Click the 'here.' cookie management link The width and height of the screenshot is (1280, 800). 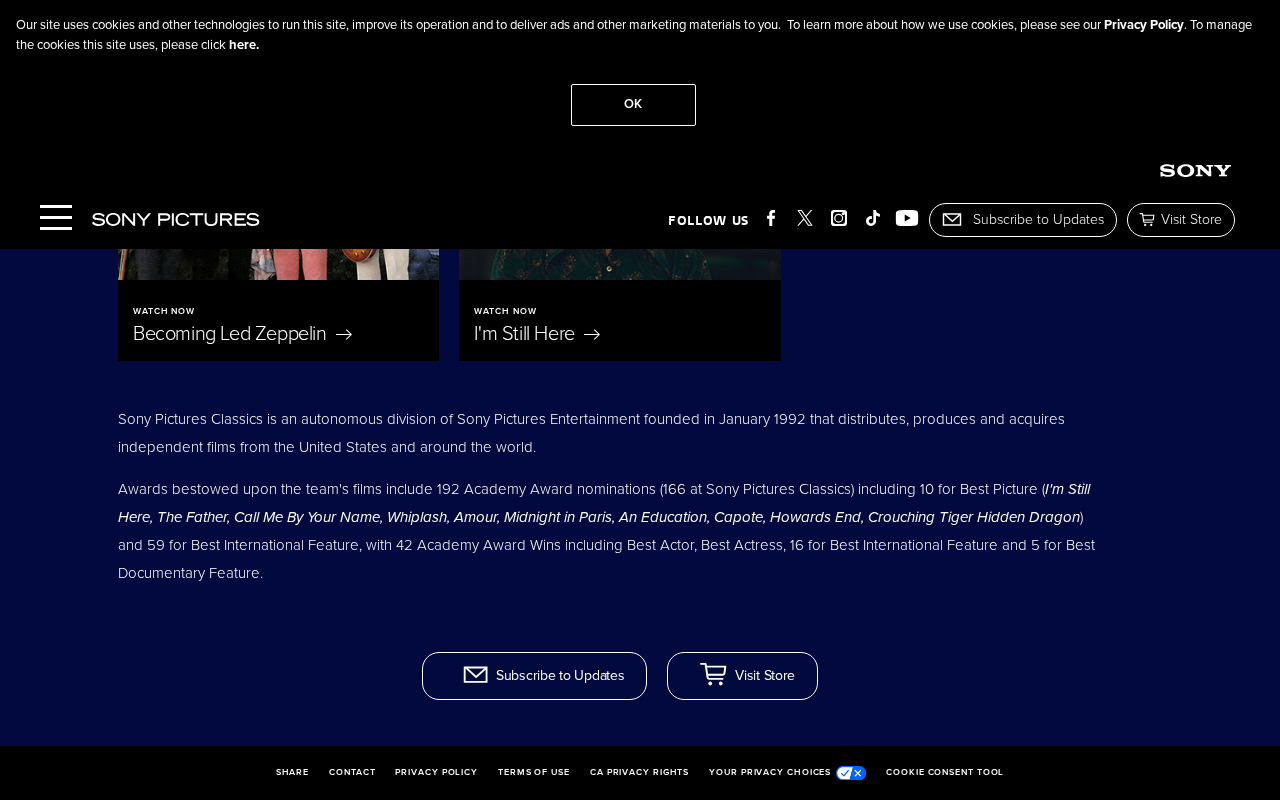tap(244, 45)
